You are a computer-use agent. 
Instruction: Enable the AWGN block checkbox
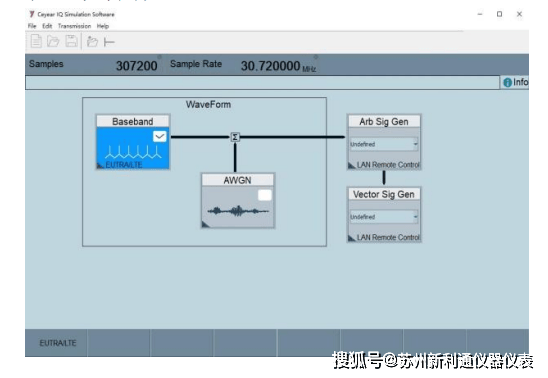tap(265, 195)
